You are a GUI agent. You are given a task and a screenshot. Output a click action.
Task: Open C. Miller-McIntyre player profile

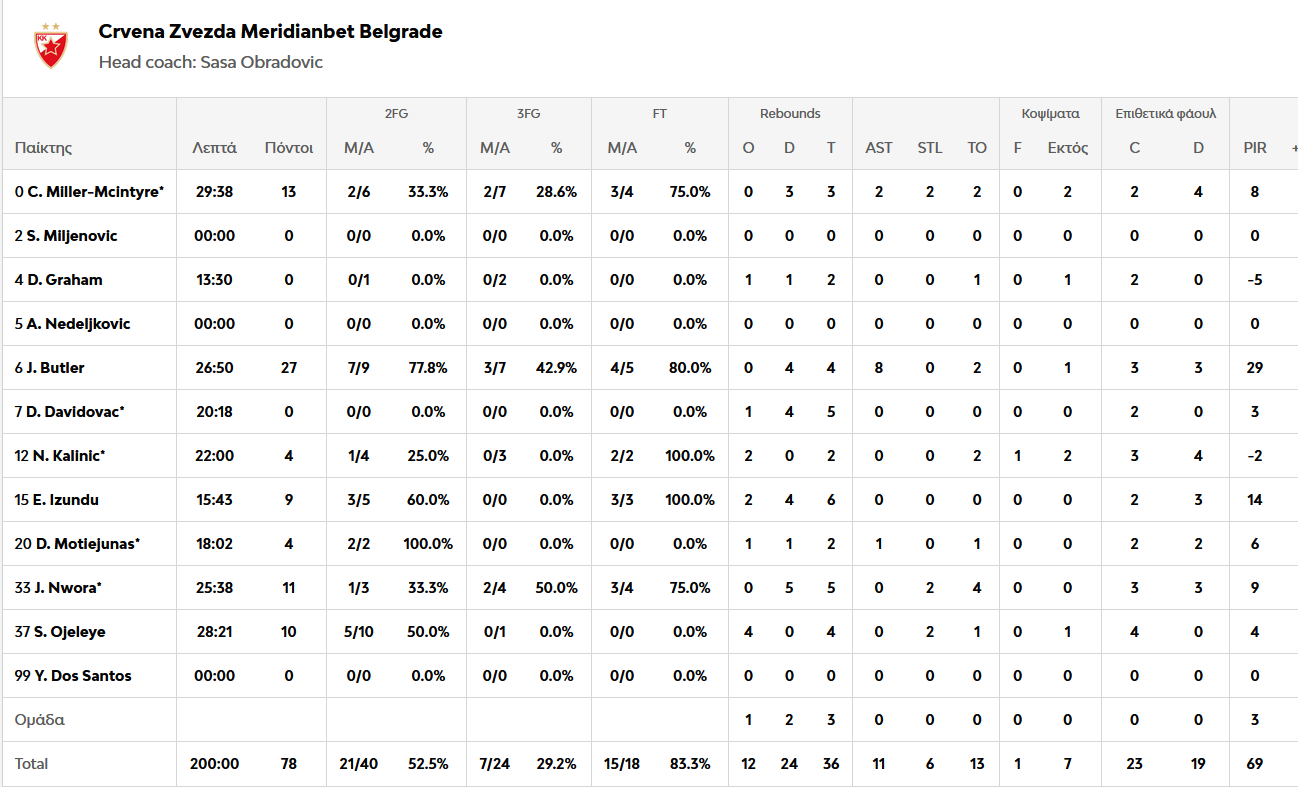click(94, 192)
